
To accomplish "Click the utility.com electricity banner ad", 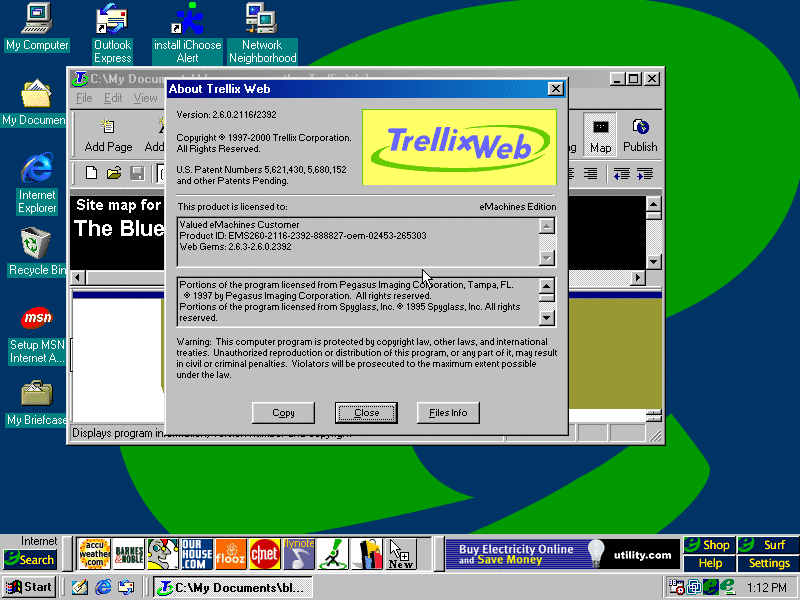I will pyautogui.click(x=562, y=553).
